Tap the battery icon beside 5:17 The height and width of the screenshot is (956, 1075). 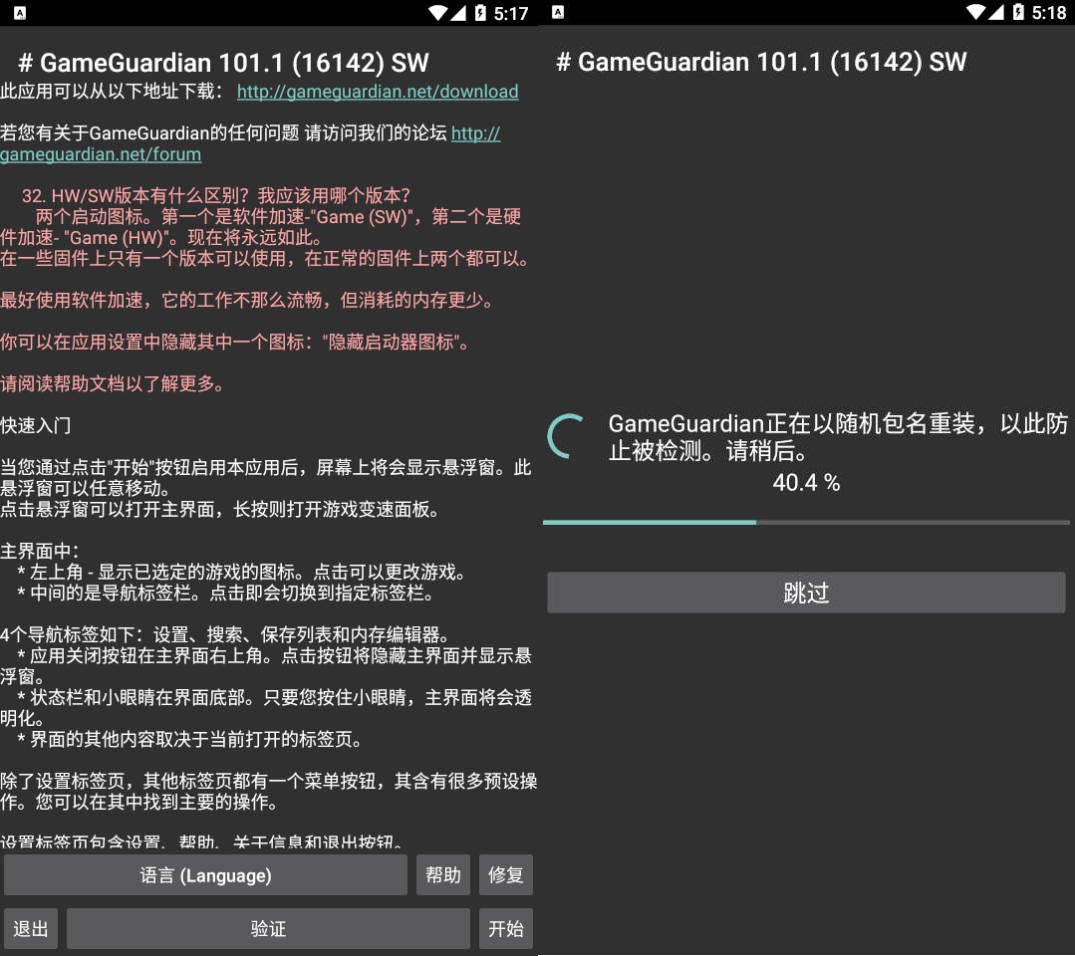(x=481, y=12)
